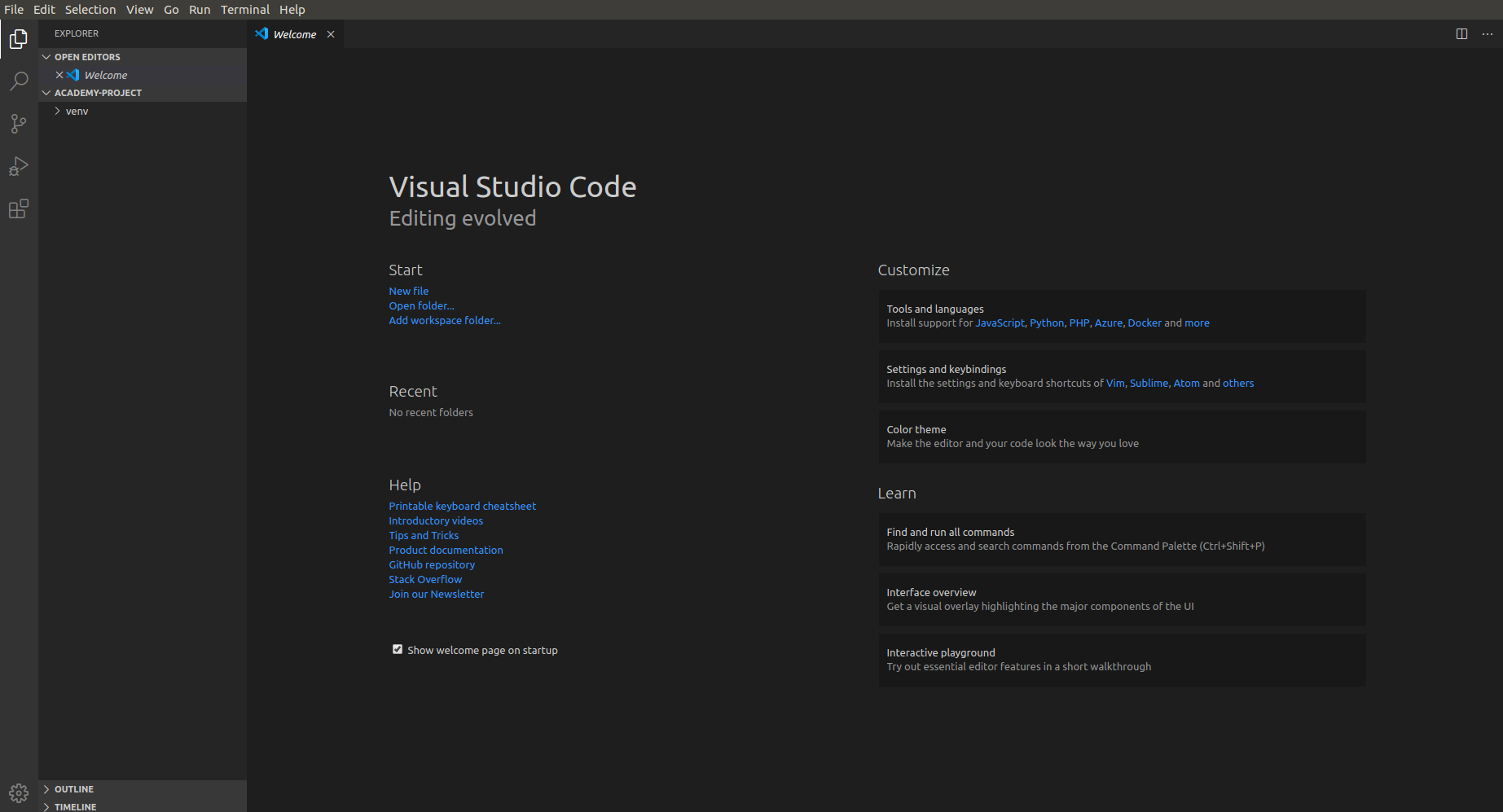
Task: Click Add workspace folder... link
Action: pos(445,320)
